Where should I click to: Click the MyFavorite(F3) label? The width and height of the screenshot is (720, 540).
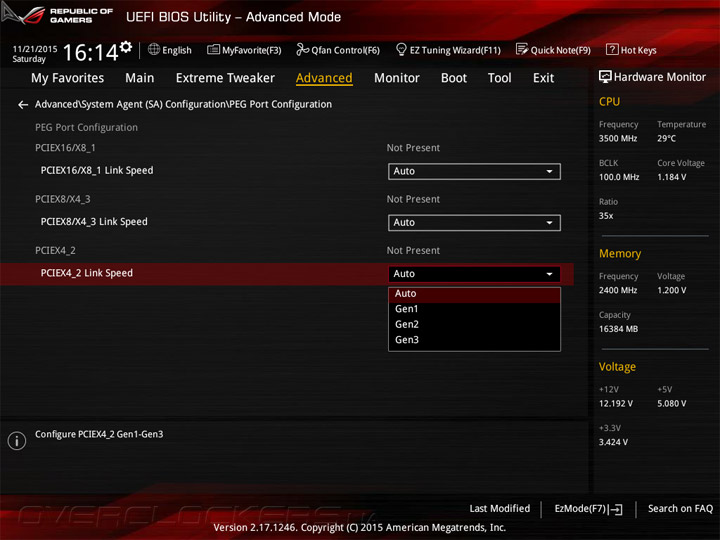pos(252,51)
